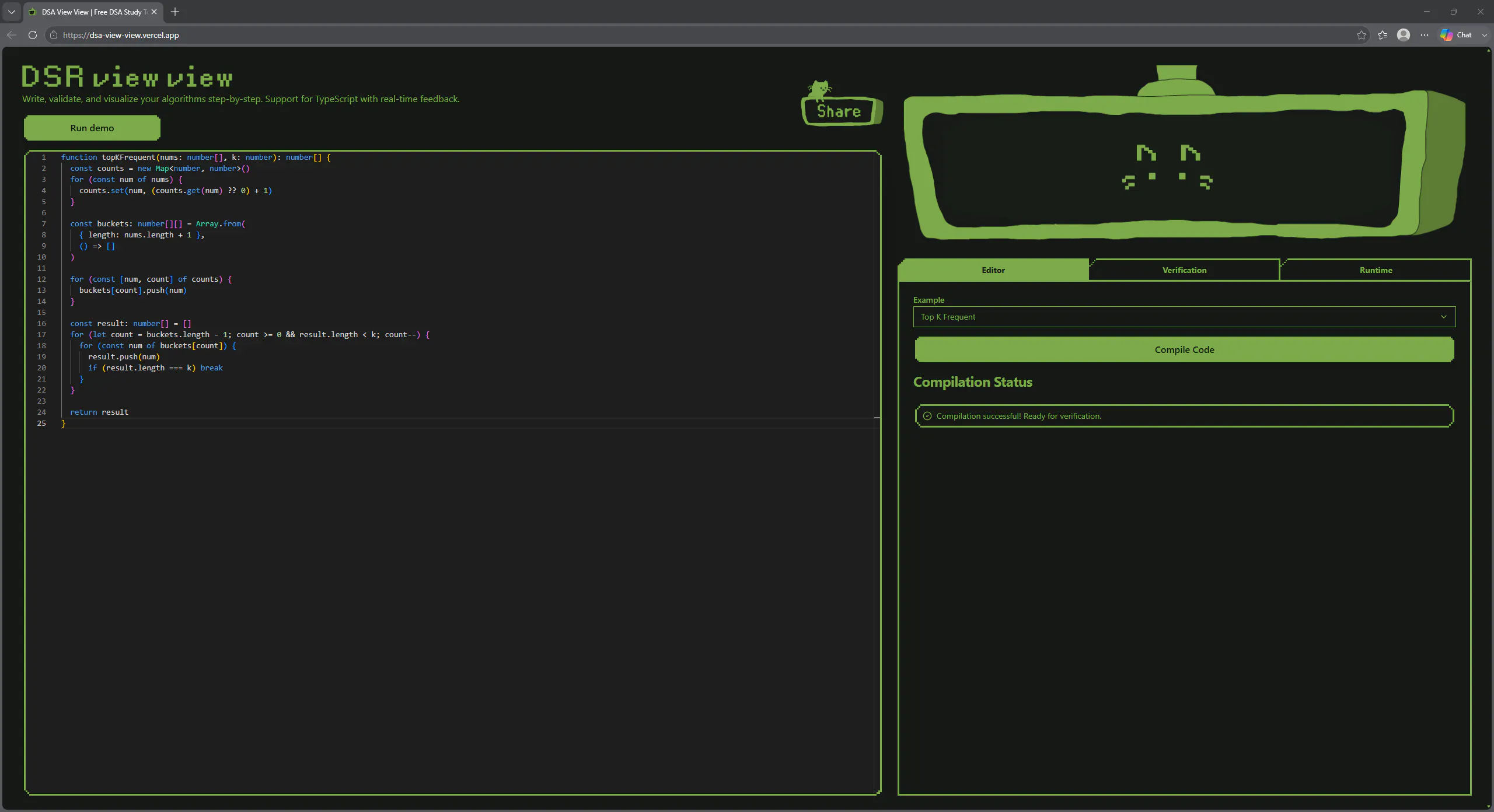Click the Compilation Status heading
Screen dimensions: 1494x812
click(973, 382)
